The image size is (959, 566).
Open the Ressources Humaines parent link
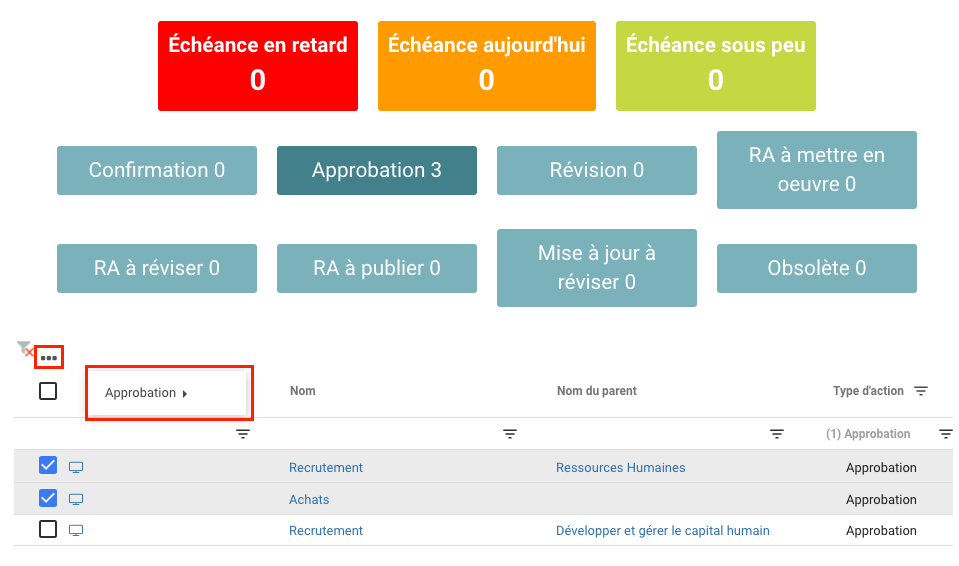click(620, 467)
